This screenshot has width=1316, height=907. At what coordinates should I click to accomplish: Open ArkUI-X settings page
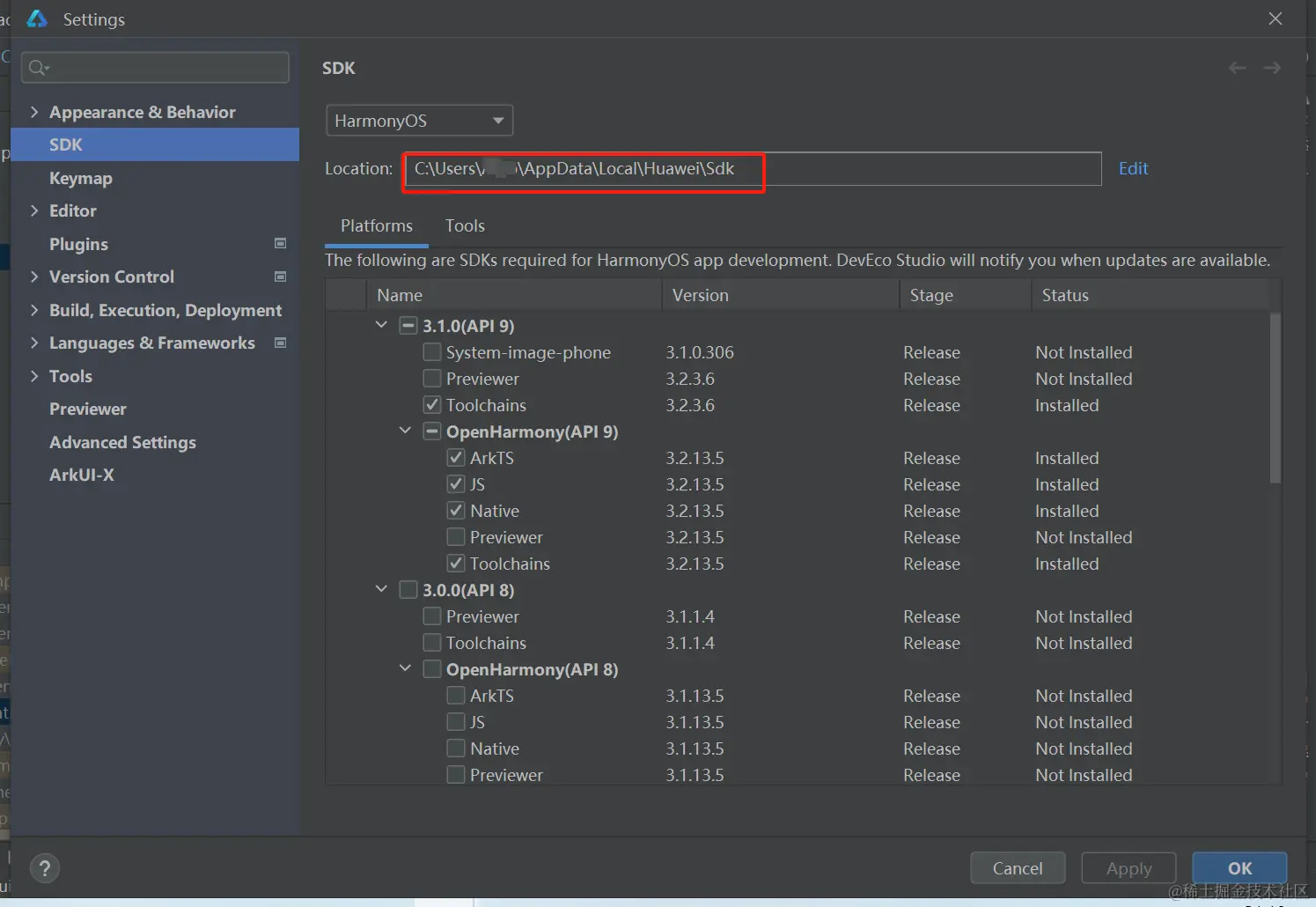click(82, 475)
